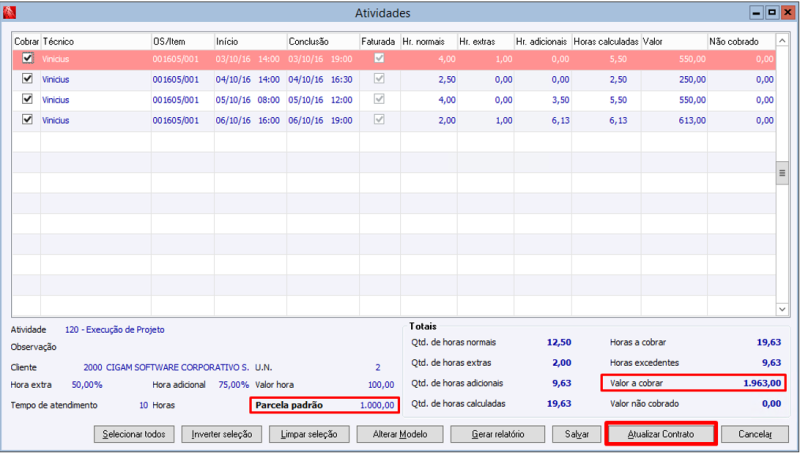Click the Conclusão column header
The height and width of the screenshot is (453, 800).
click(x=323, y=41)
